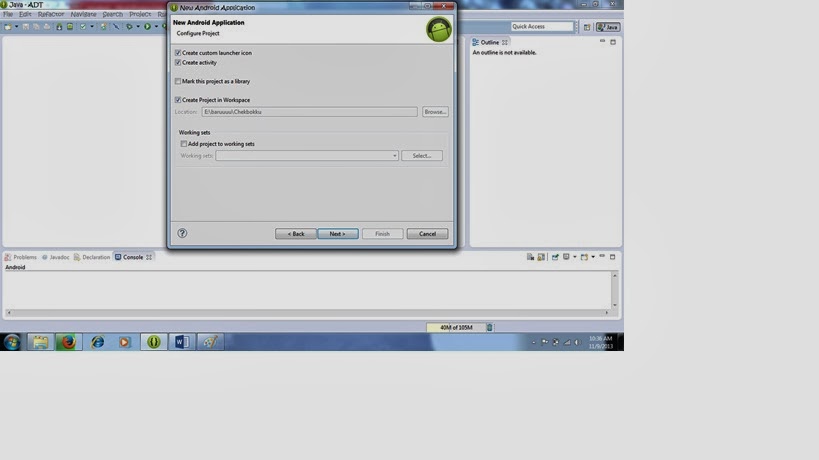Click the Next button in wizard
The image size is (819, 460).
(337, 233)
